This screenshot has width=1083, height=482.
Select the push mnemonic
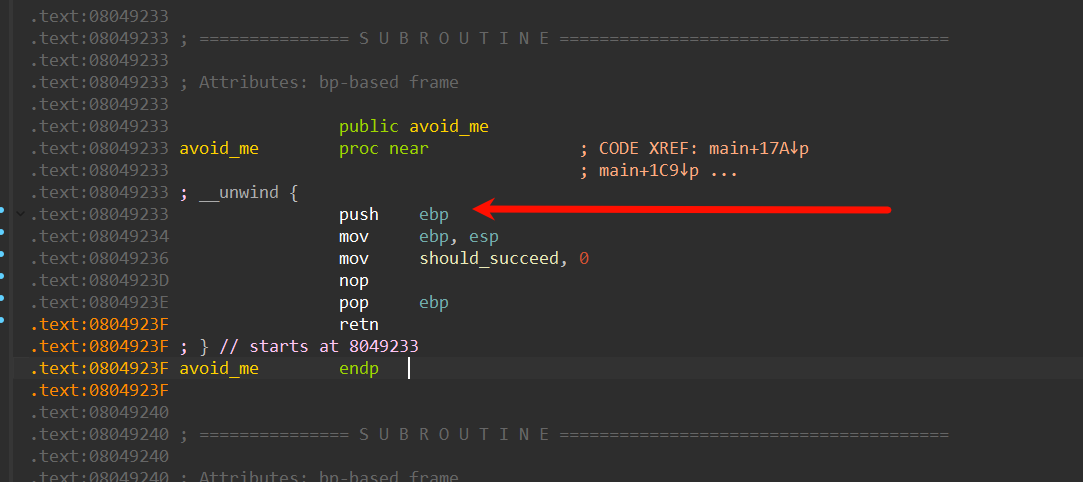[x=359, y=215]
